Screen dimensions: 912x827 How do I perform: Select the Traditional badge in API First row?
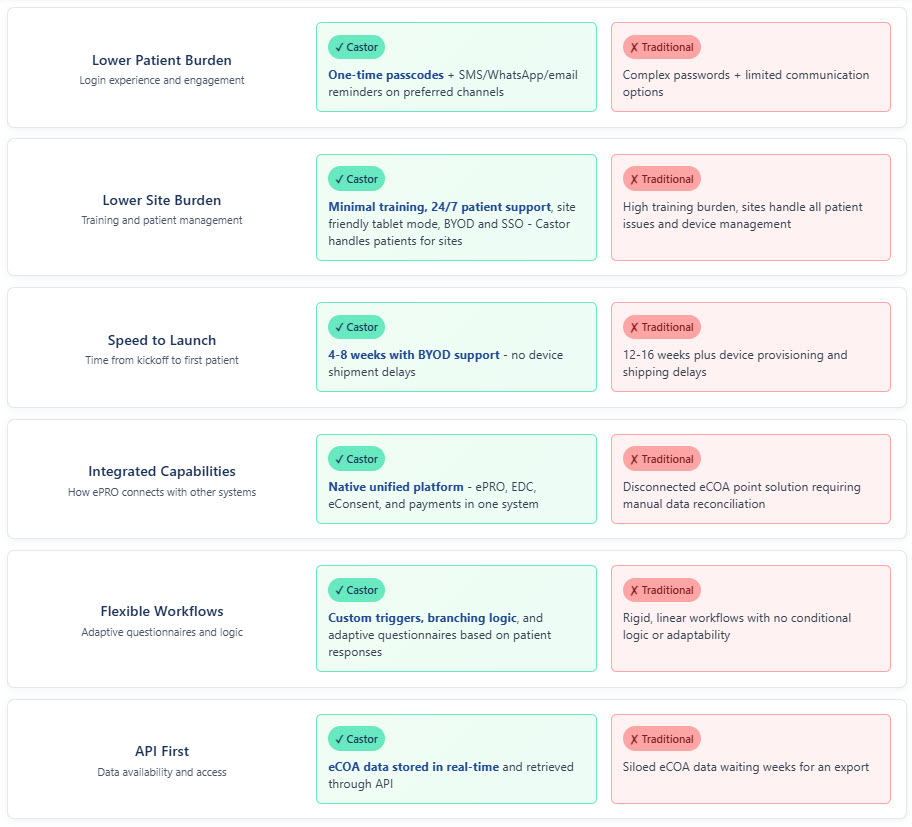[661, 739]
